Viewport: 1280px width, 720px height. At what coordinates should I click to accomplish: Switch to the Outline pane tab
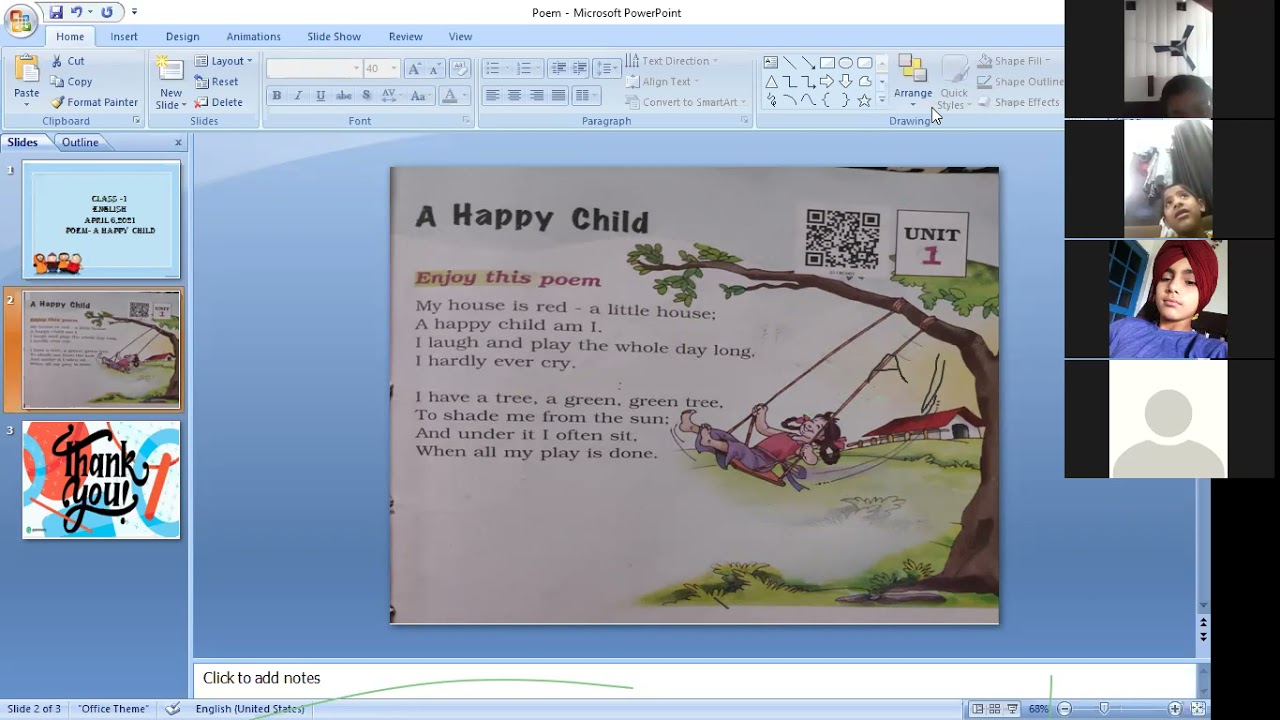click(x=80, y=142)
